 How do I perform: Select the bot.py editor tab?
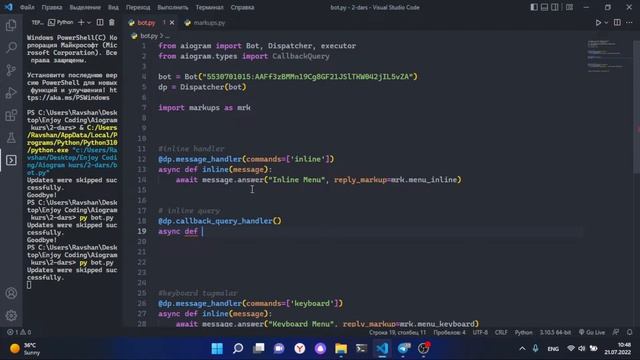(x=146, y=23)
